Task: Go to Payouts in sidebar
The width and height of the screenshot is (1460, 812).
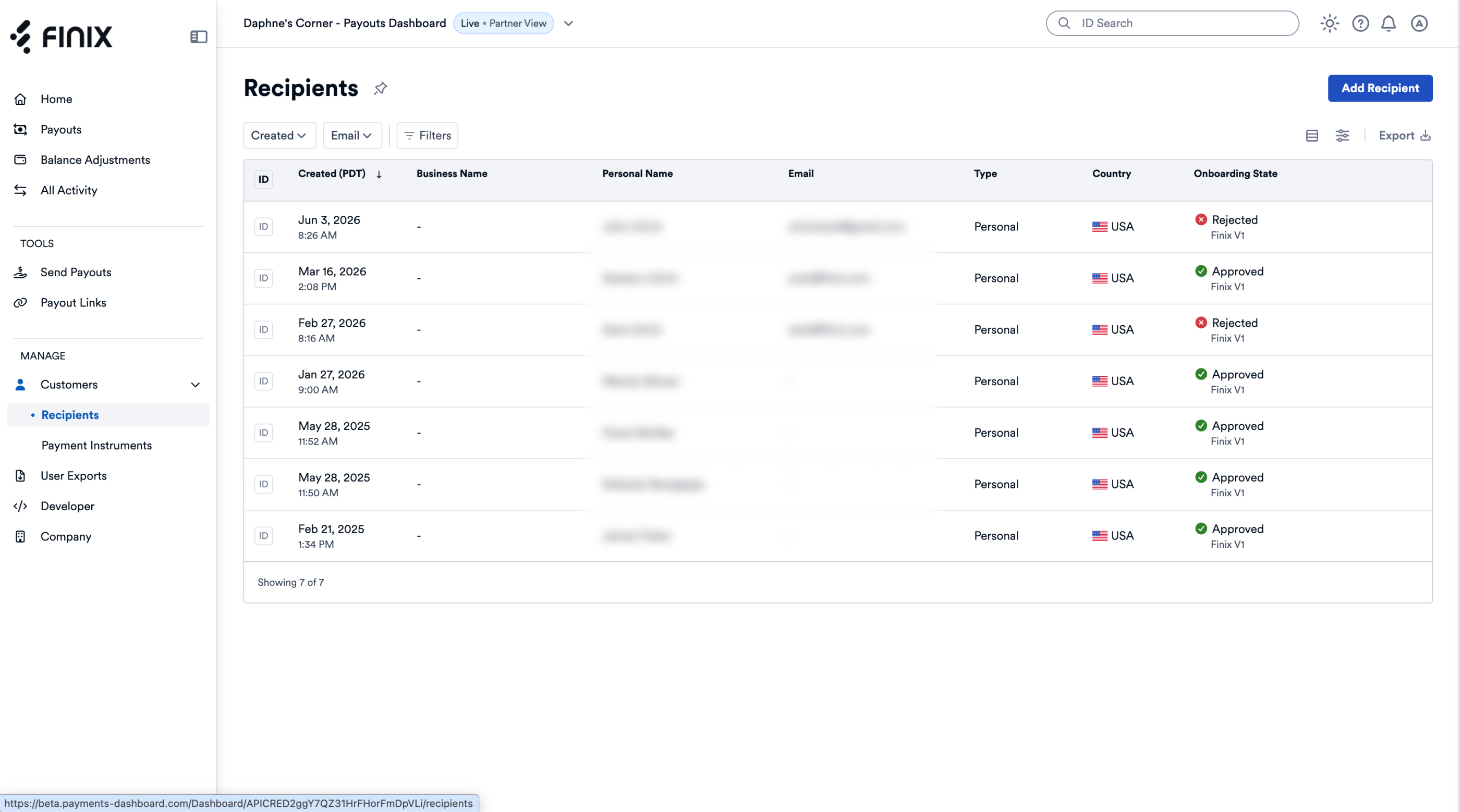Action: pos(60,130)
